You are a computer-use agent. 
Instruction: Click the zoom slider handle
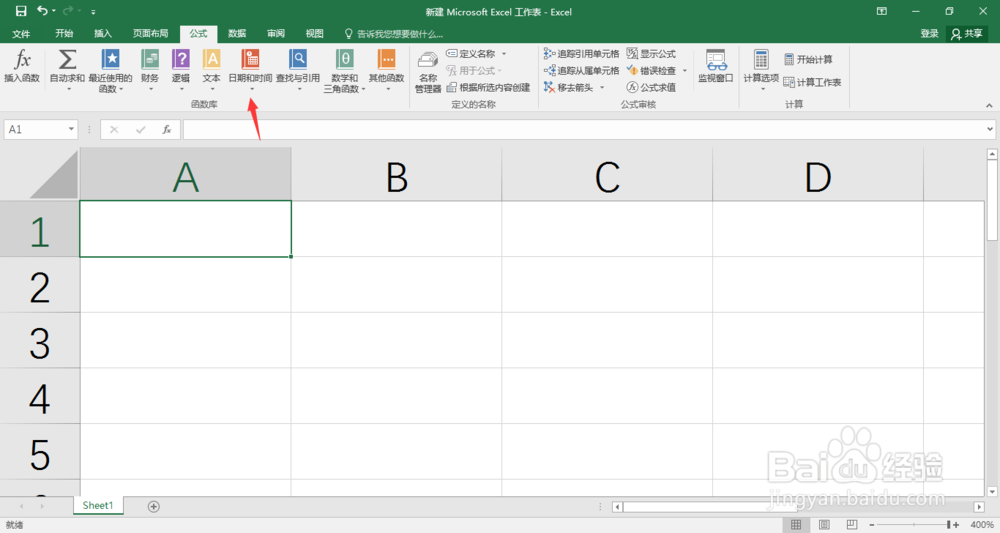[948, 525]
